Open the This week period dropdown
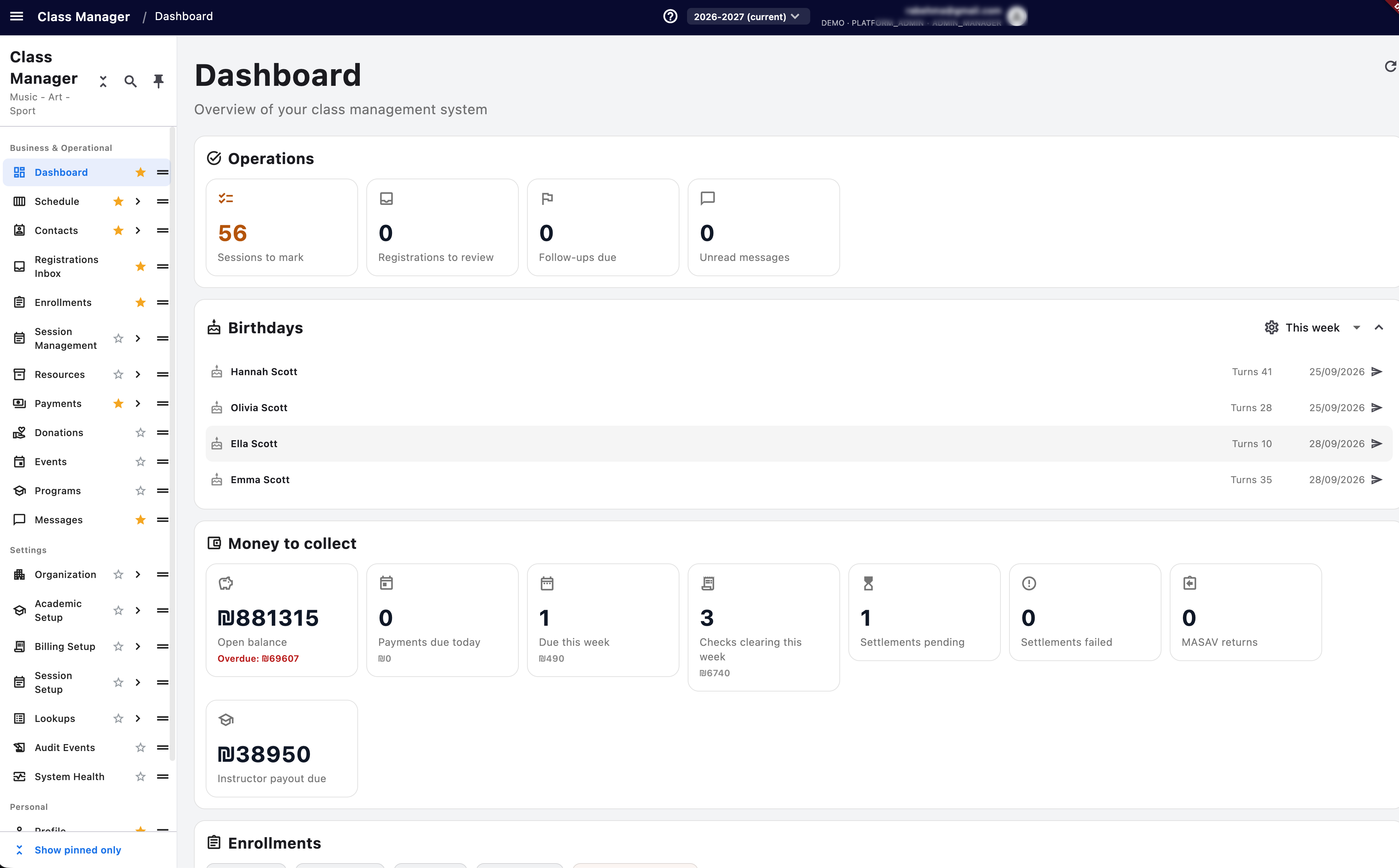Screen dimensions: 1399x868 pyautogui.click(x=1322, y=327)
